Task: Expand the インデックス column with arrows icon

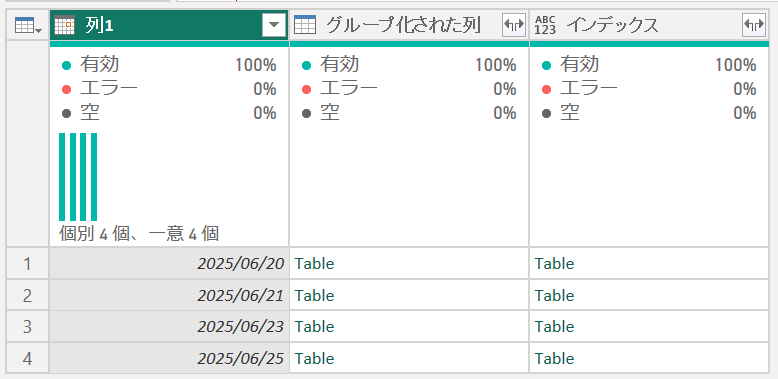Action: 754,25
